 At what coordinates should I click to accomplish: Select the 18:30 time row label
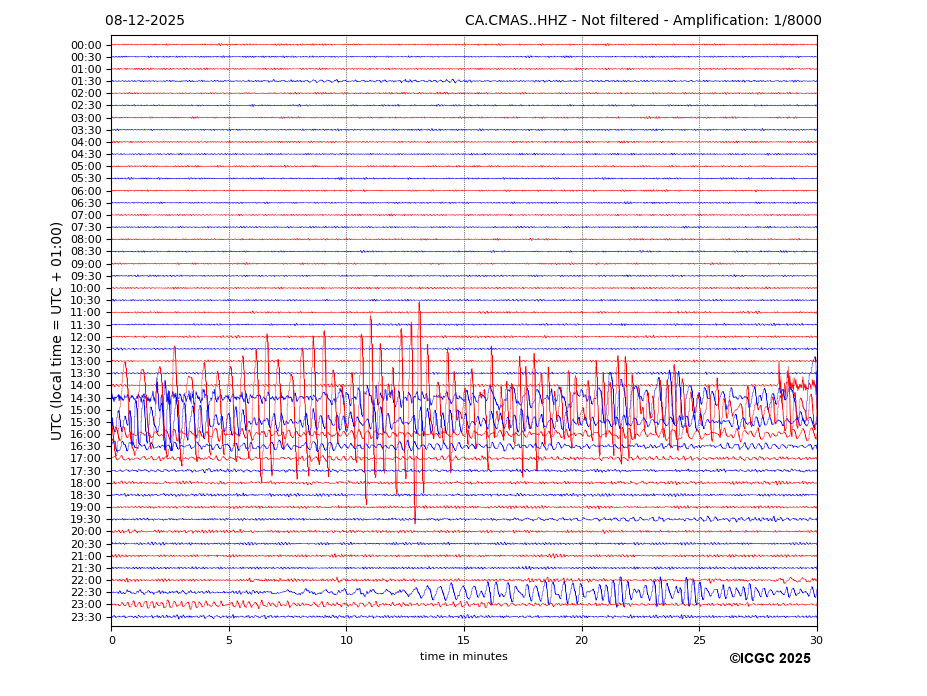(x=86, y=495)
